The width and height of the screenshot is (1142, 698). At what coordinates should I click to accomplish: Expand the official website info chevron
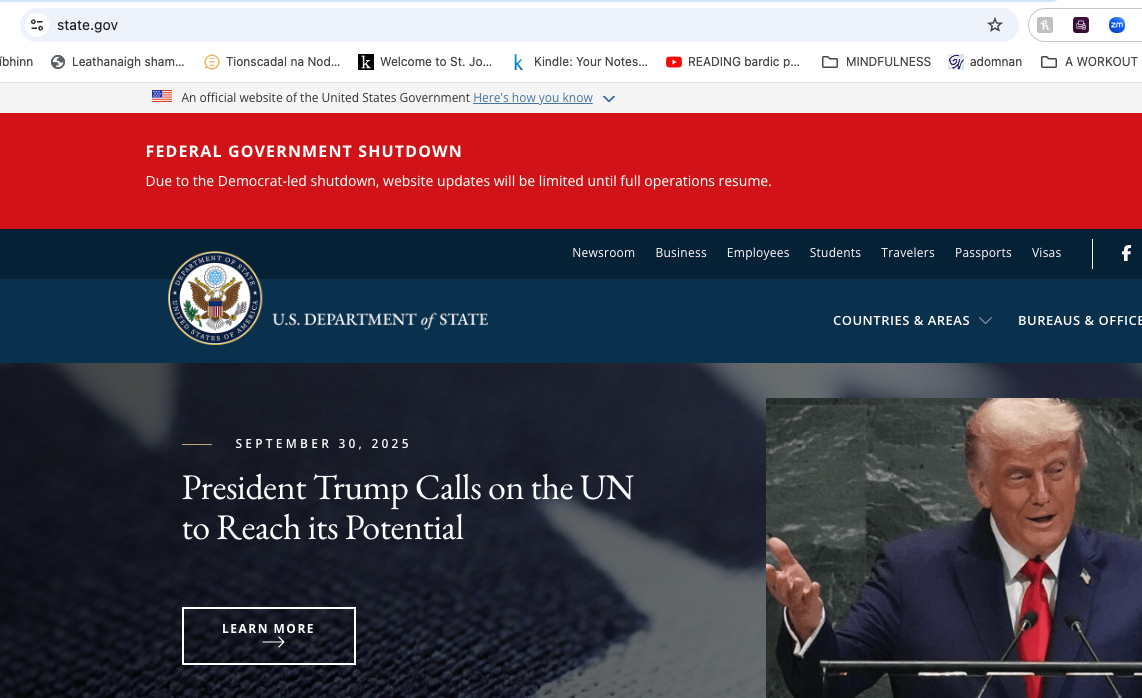[609, 98]
